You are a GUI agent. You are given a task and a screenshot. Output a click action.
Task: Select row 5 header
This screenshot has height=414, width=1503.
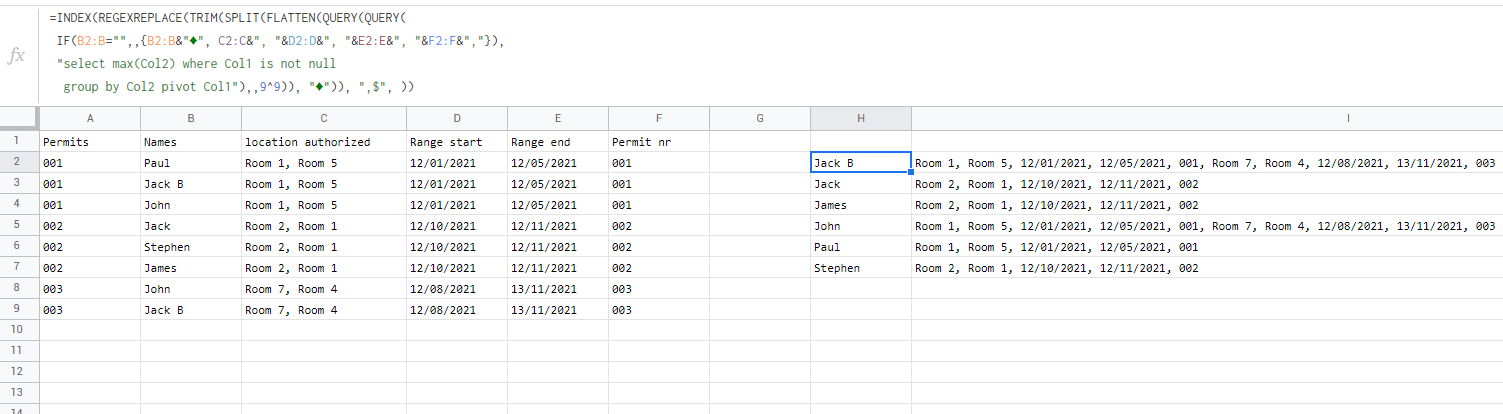pyautogui.click(x=20, y=225)
